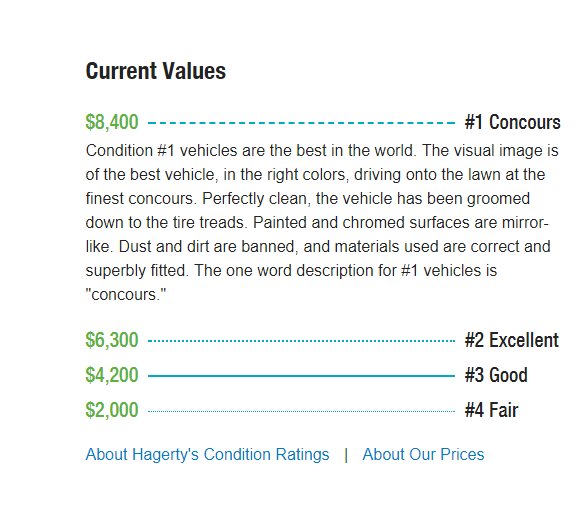Click the dotted line beside #2 Excellent
Screen dimensions: 583x513
point(302,341)
